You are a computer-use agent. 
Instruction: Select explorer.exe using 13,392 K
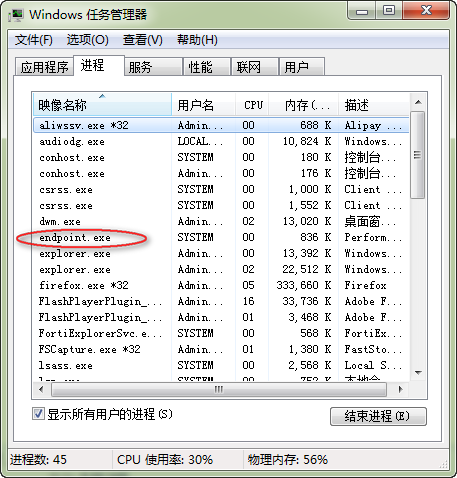point(221,253)
